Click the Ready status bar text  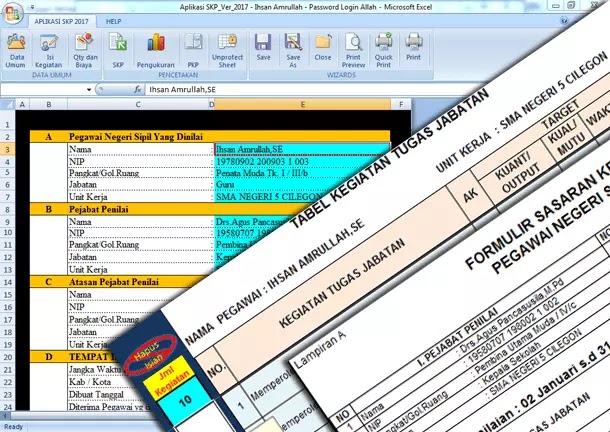tap(13, 427)
